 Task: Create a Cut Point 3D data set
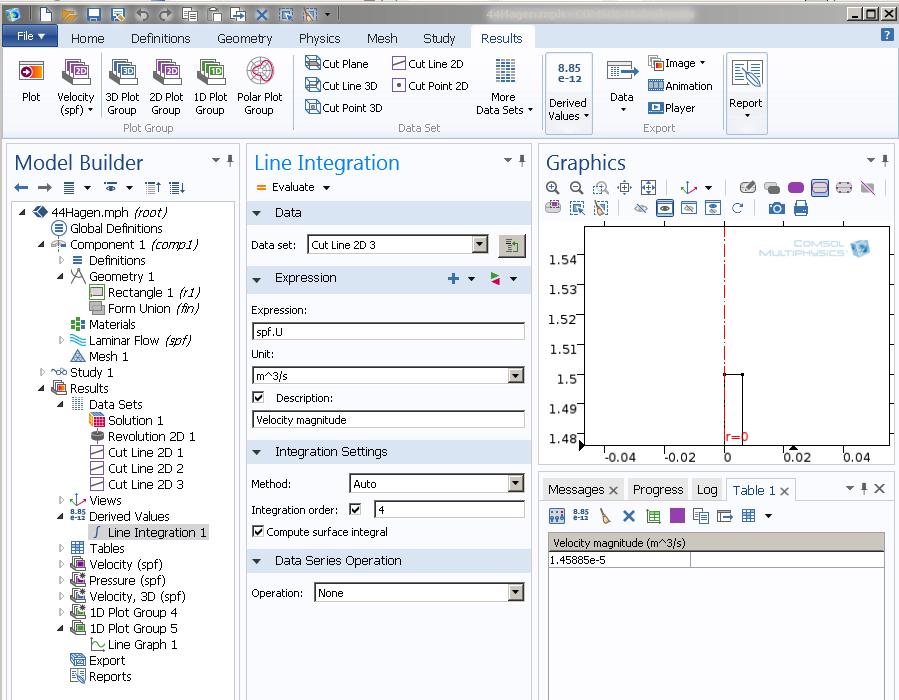click(343, 107)
